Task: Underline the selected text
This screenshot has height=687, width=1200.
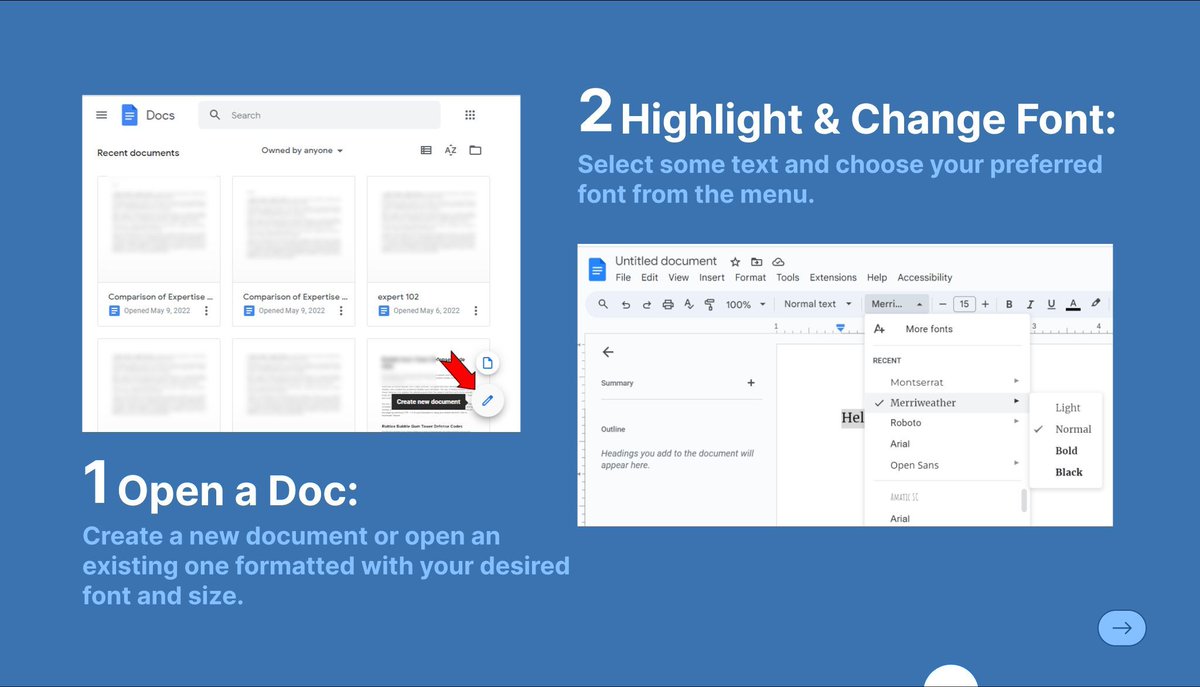Action: [1051, 304]
